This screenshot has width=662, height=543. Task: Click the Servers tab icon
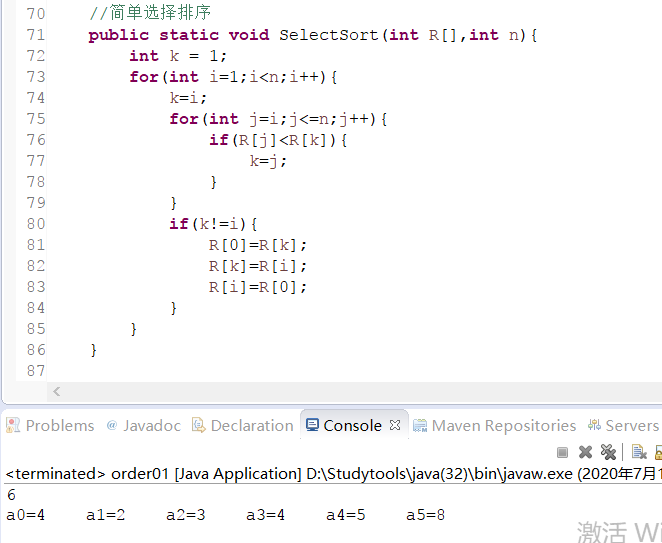pos(595,425)
